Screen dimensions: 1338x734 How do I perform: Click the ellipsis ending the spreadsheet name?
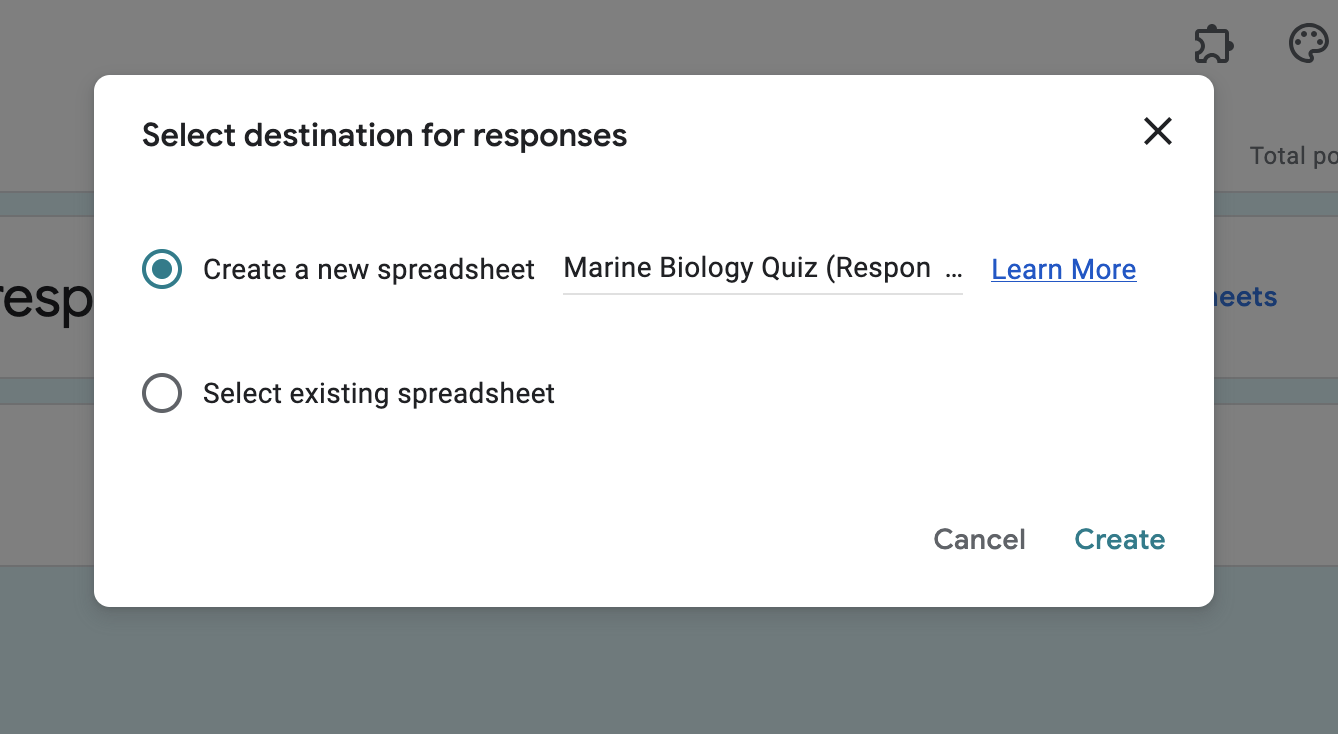953,269
